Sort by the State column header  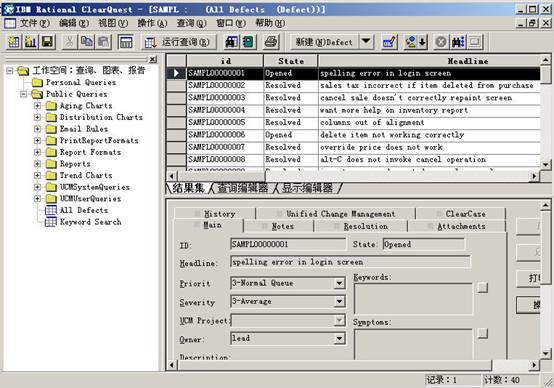291,61
